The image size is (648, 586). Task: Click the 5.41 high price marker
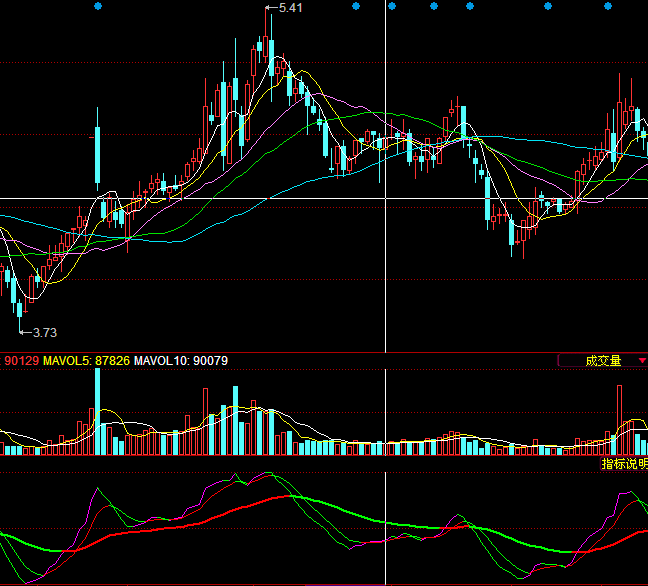(289, 8)
